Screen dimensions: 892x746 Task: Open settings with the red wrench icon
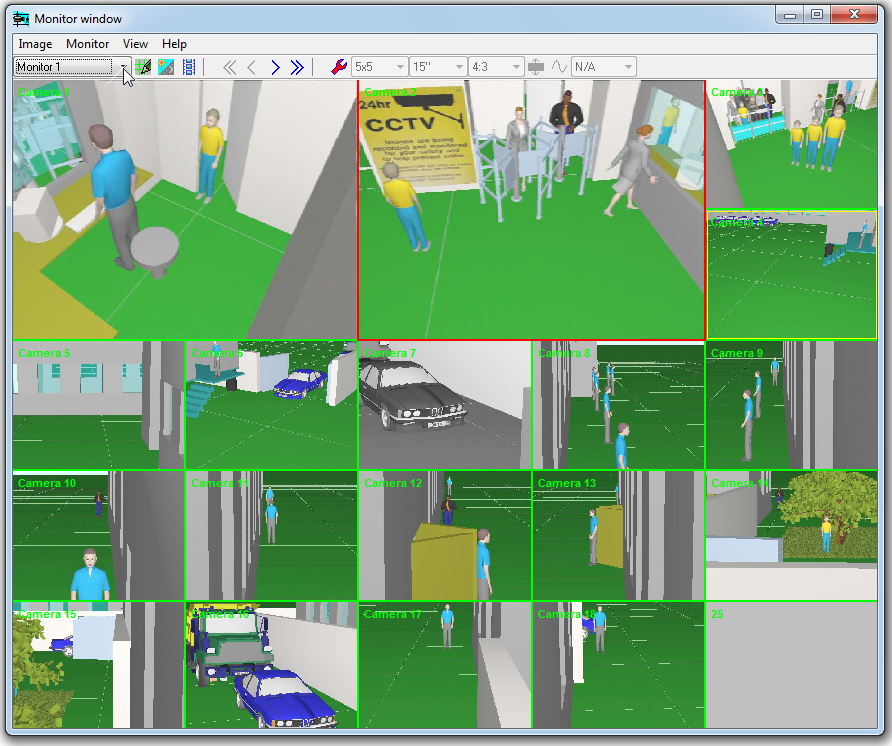(338, 67)
